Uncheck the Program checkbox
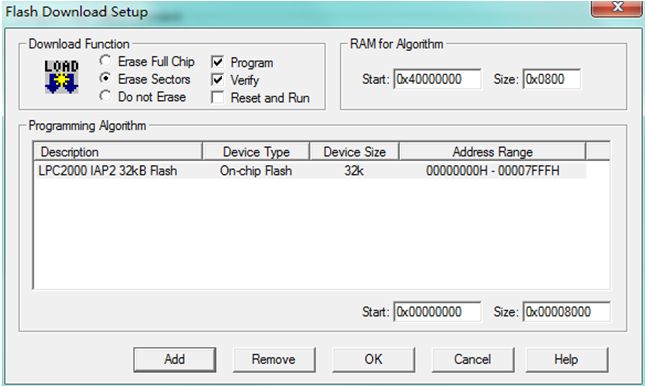The height and width of the screenshot is (386, 645). (x=218, y=63)
